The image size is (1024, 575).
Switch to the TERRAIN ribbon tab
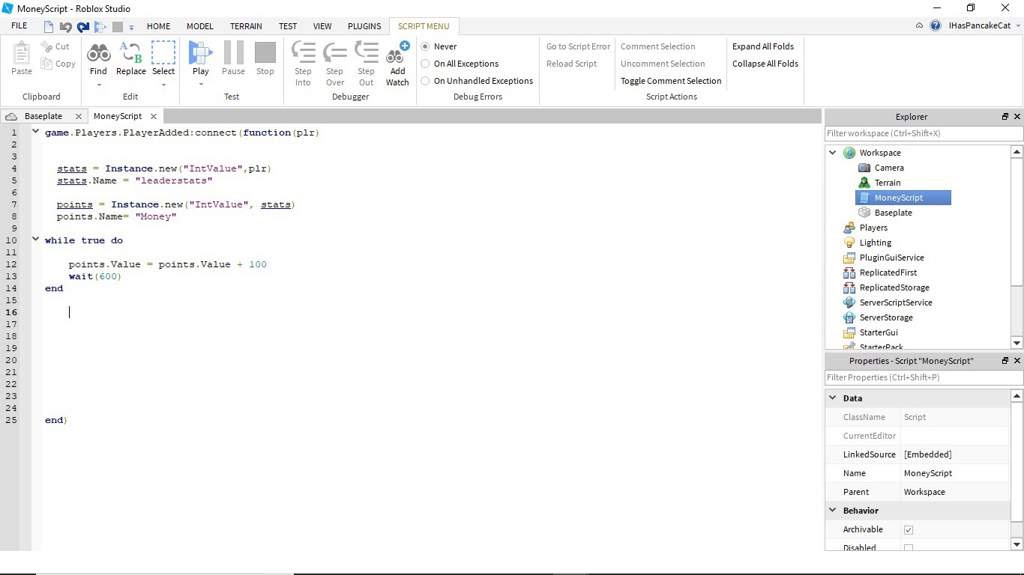coord(246,26)
